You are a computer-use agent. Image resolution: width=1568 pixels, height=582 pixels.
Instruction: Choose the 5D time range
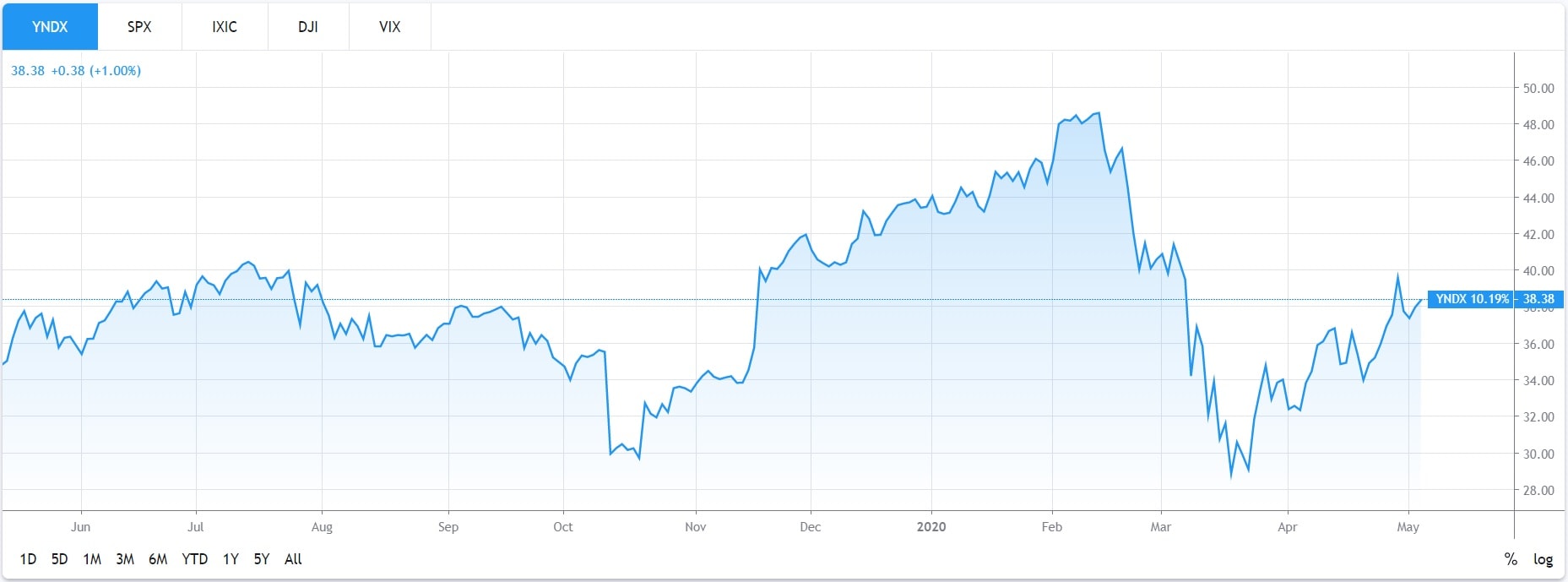point(59,559)
